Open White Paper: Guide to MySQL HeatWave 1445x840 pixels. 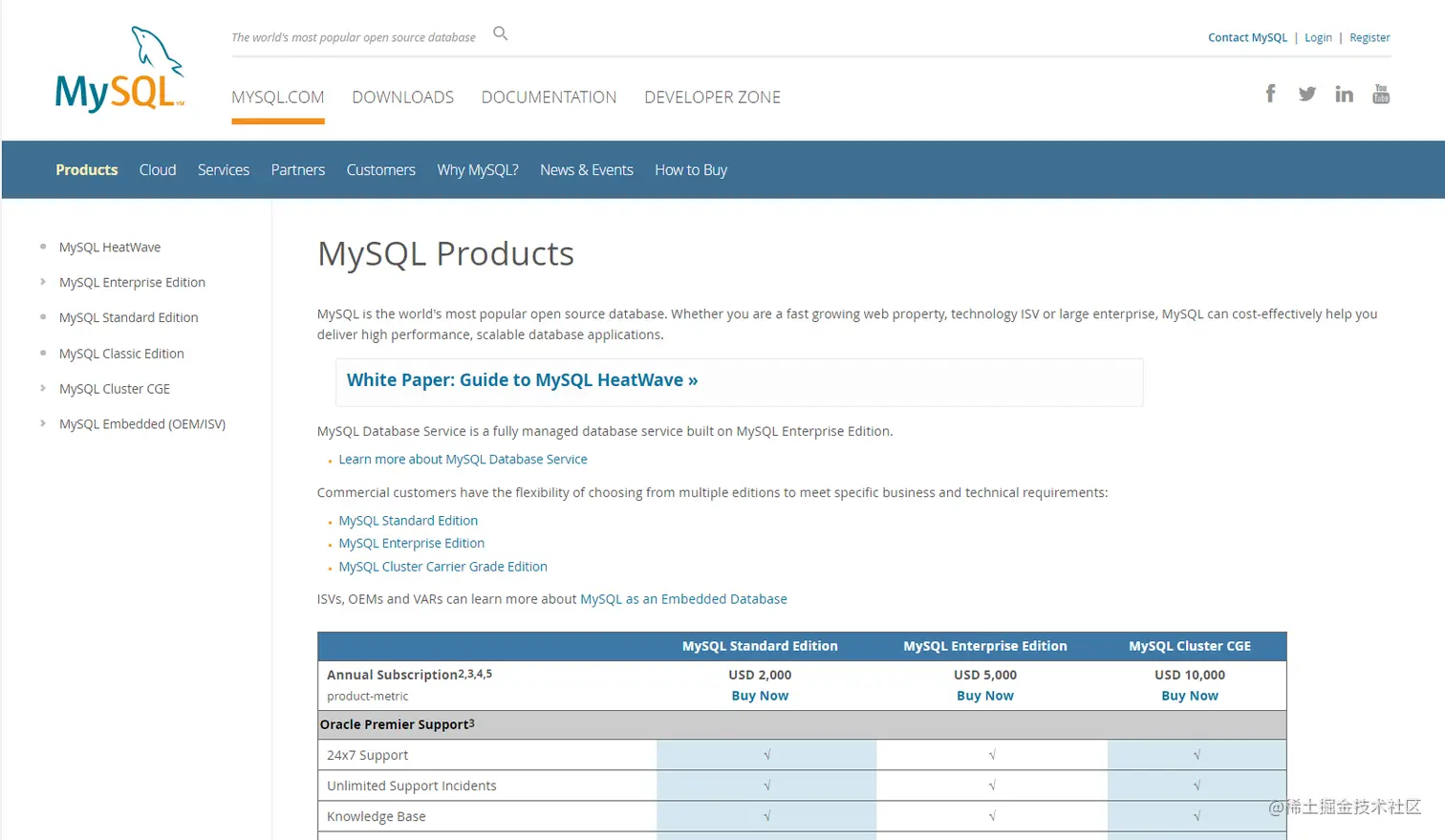tap(522, 380)
